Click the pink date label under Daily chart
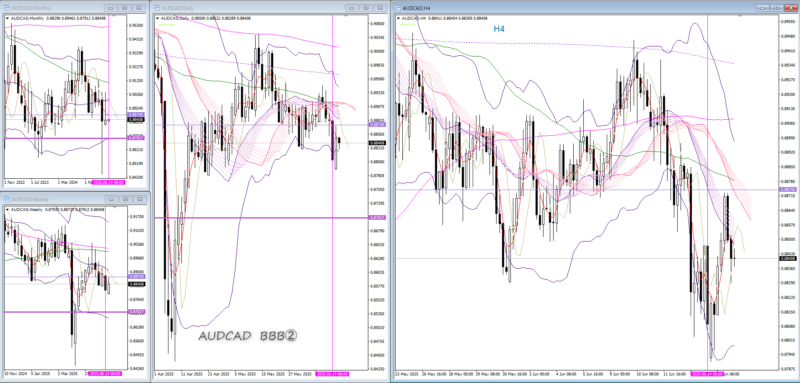Viewport: 800px width, 383px height. click(333, 374)
